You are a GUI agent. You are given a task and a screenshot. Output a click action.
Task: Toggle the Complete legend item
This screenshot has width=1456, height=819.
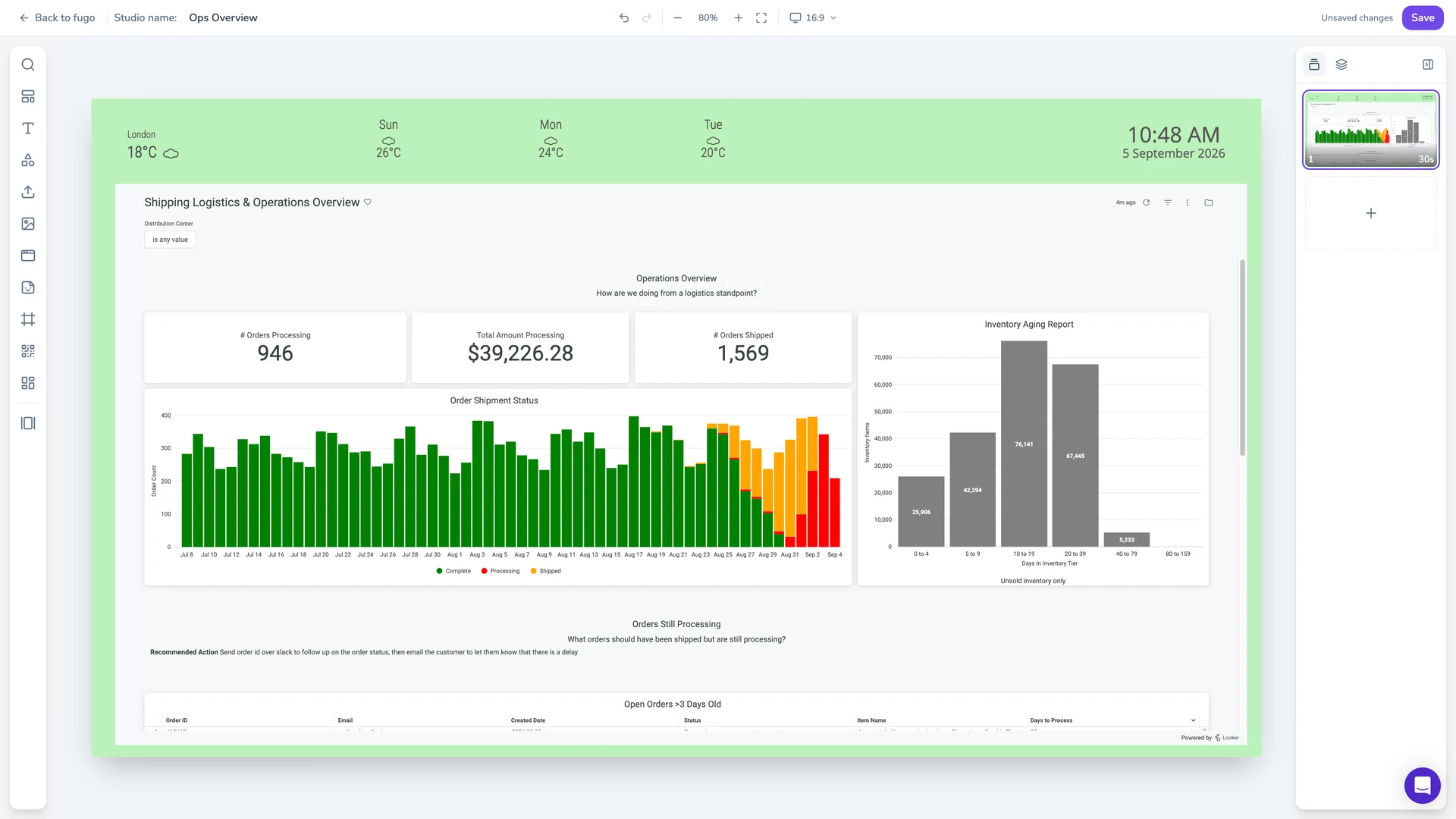453,571
